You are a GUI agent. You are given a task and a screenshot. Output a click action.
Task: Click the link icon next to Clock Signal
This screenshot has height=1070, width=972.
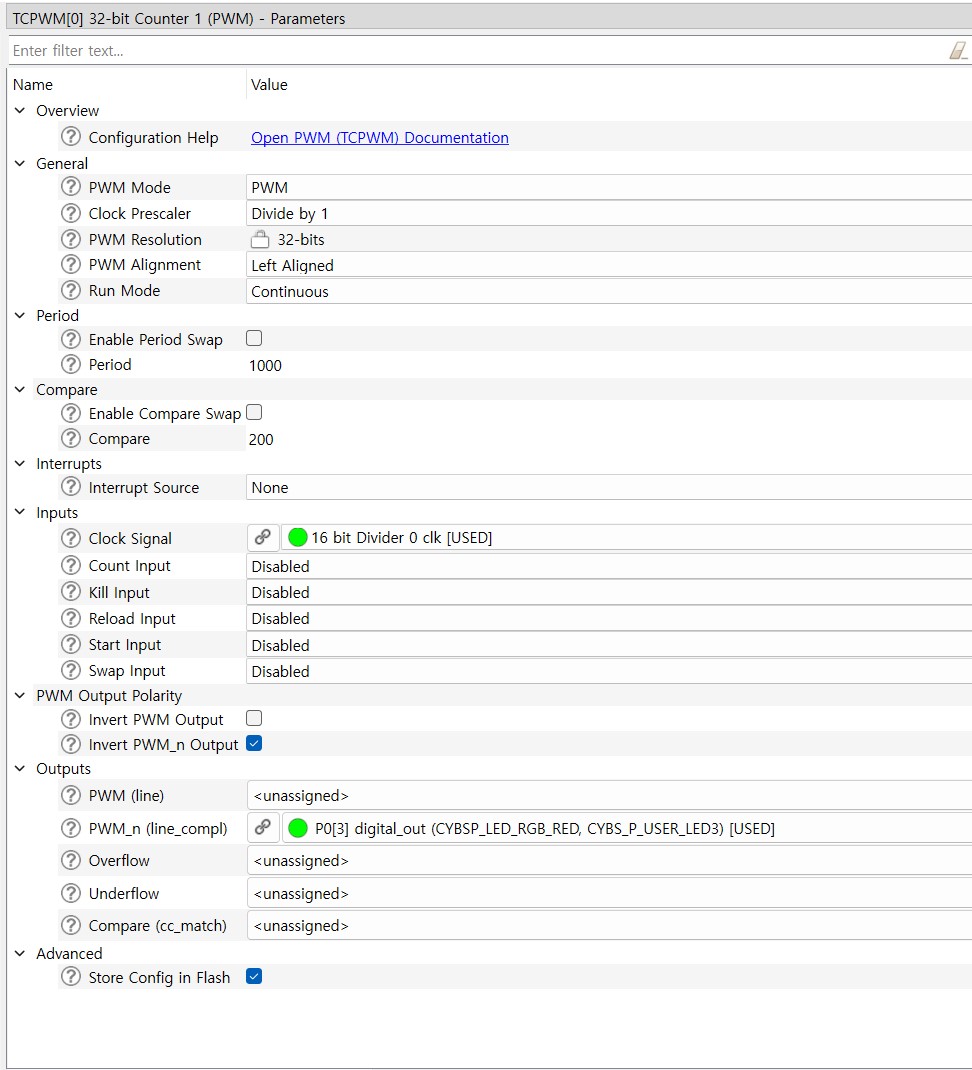click(263, 537)
